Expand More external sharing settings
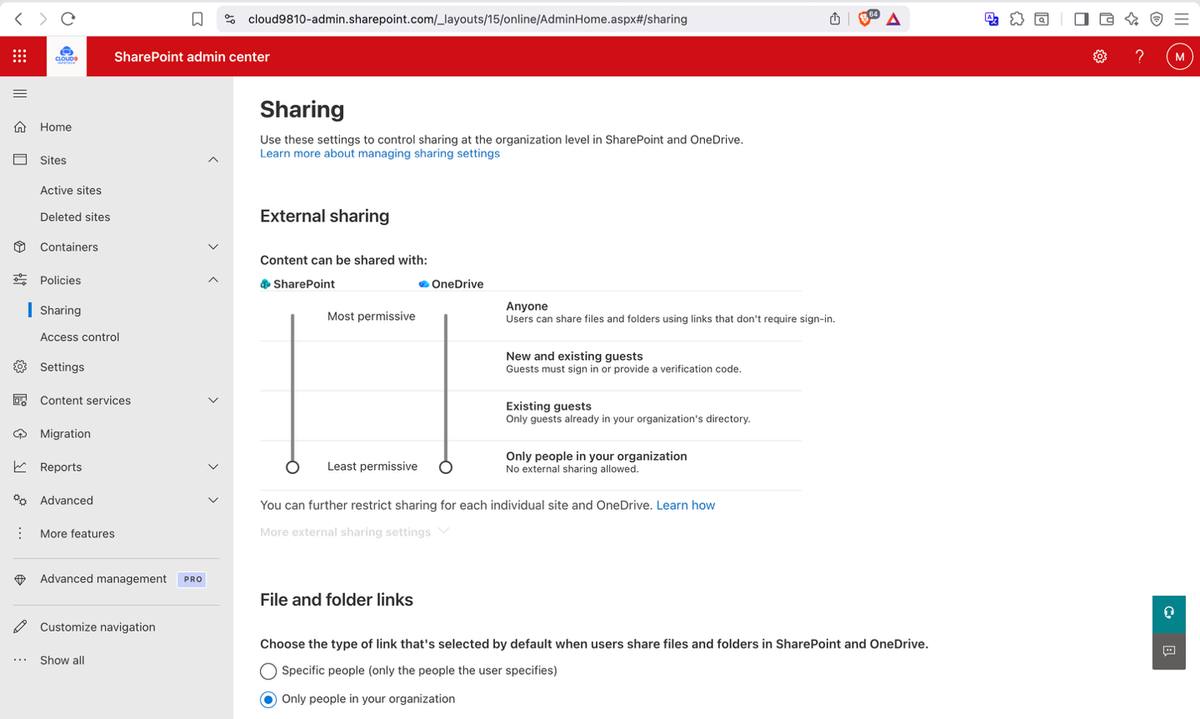The height and width of the screenshot is (719, 1200). pos(355,532)
